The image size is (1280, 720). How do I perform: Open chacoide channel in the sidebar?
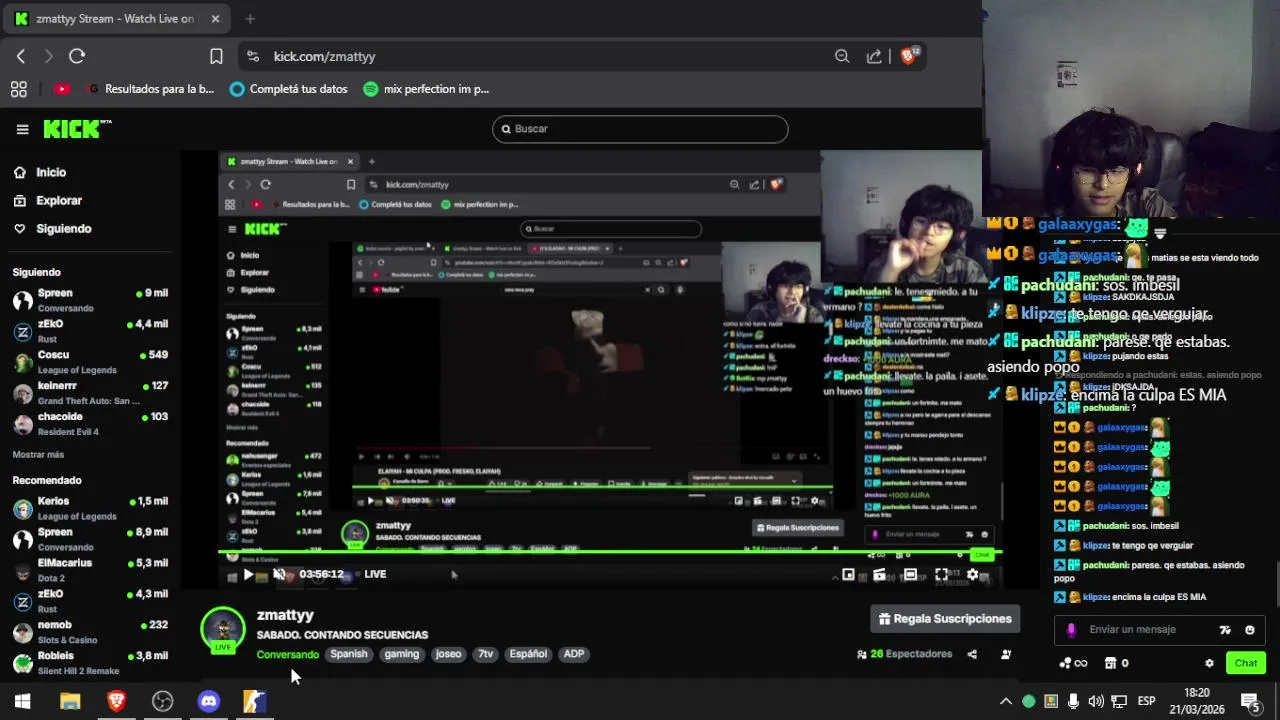(90, 424)
